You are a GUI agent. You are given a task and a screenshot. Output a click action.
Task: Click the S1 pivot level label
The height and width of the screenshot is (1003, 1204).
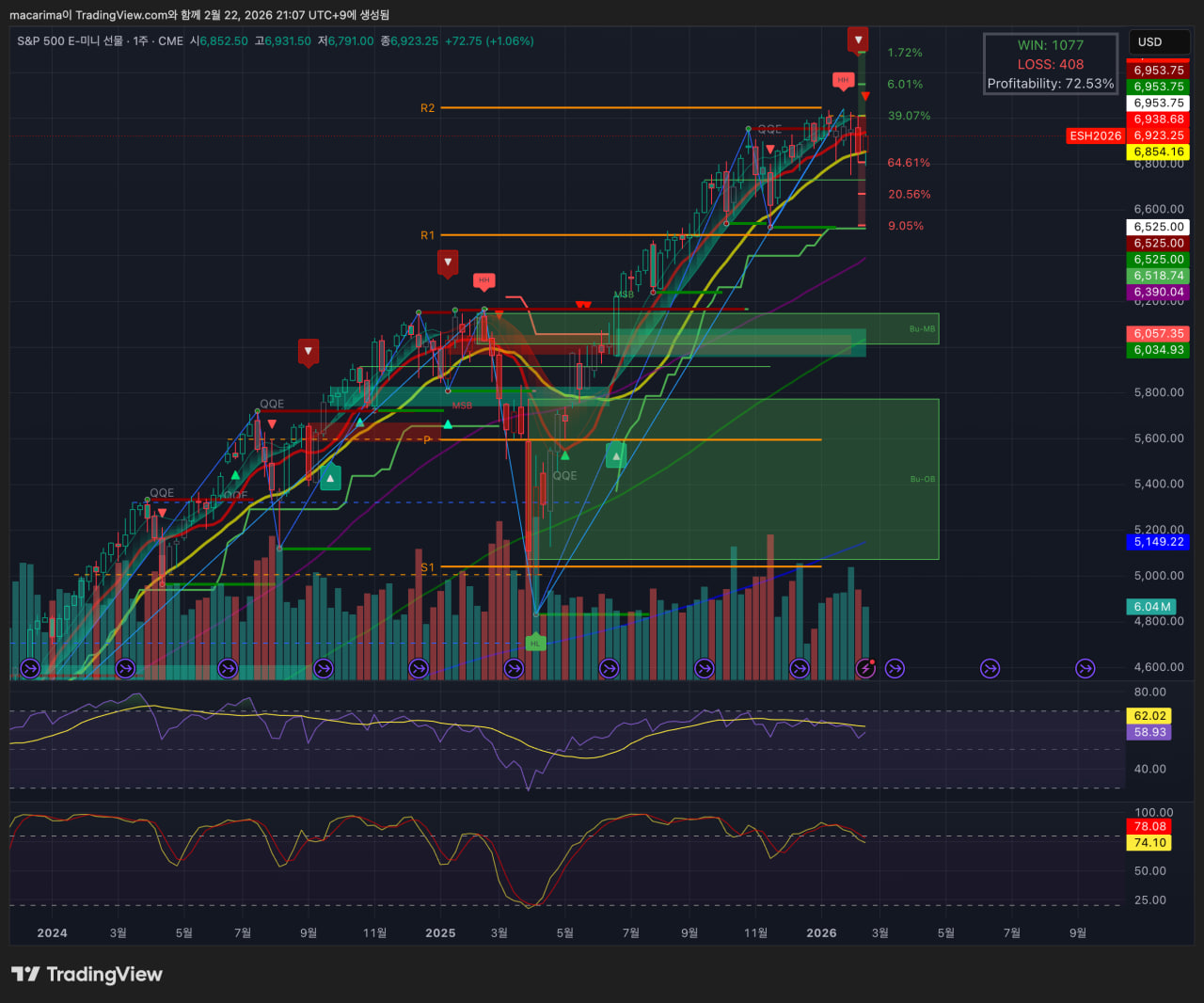[427, 567]
